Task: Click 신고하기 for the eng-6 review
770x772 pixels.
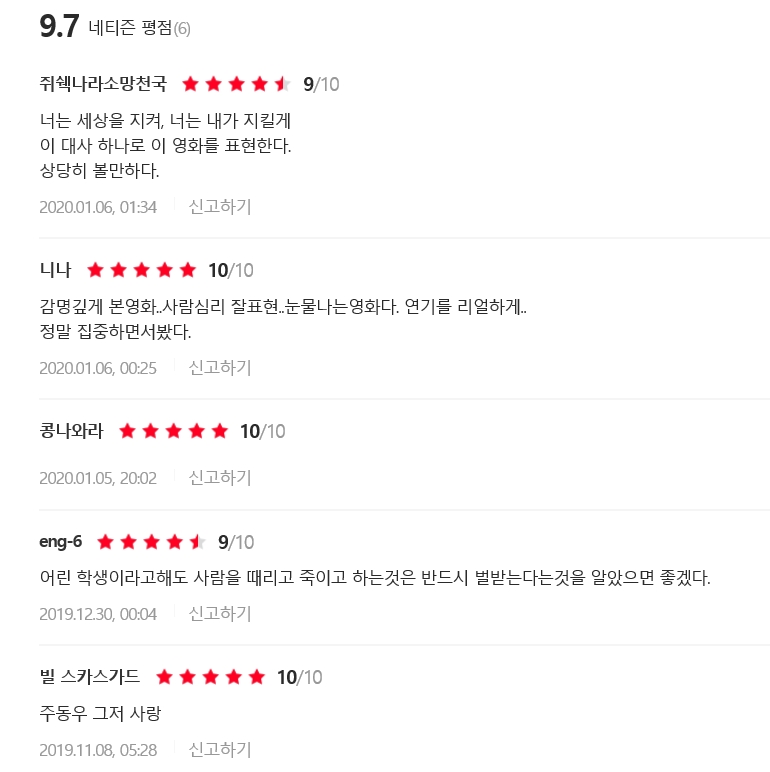Action: pyautogui.click(x=220, y=613)
